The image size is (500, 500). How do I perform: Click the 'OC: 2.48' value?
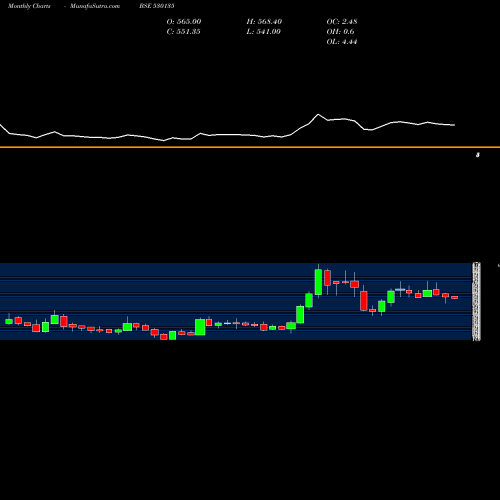click(x=342, y=22)
